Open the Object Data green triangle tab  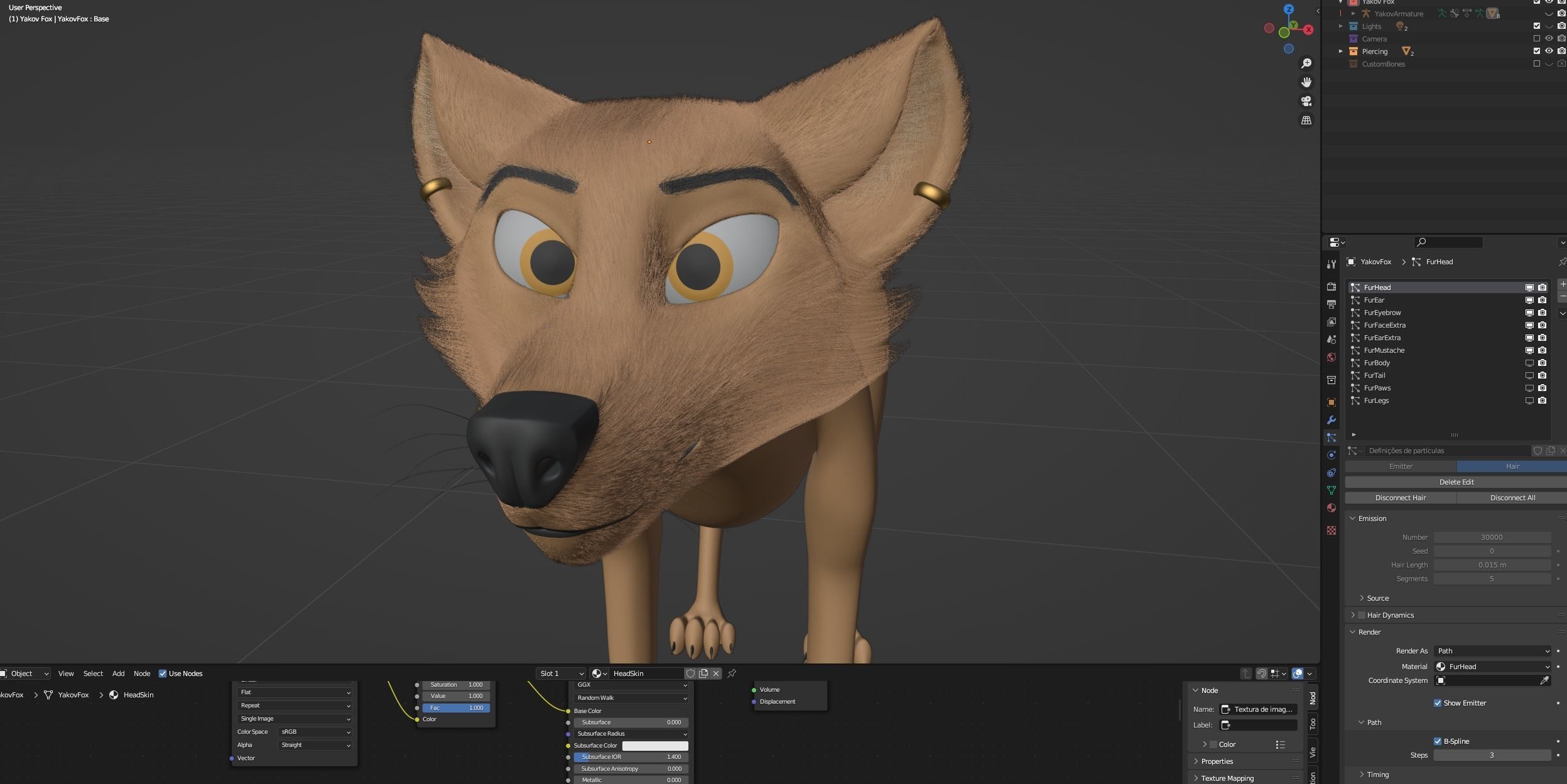(1331, 490)
